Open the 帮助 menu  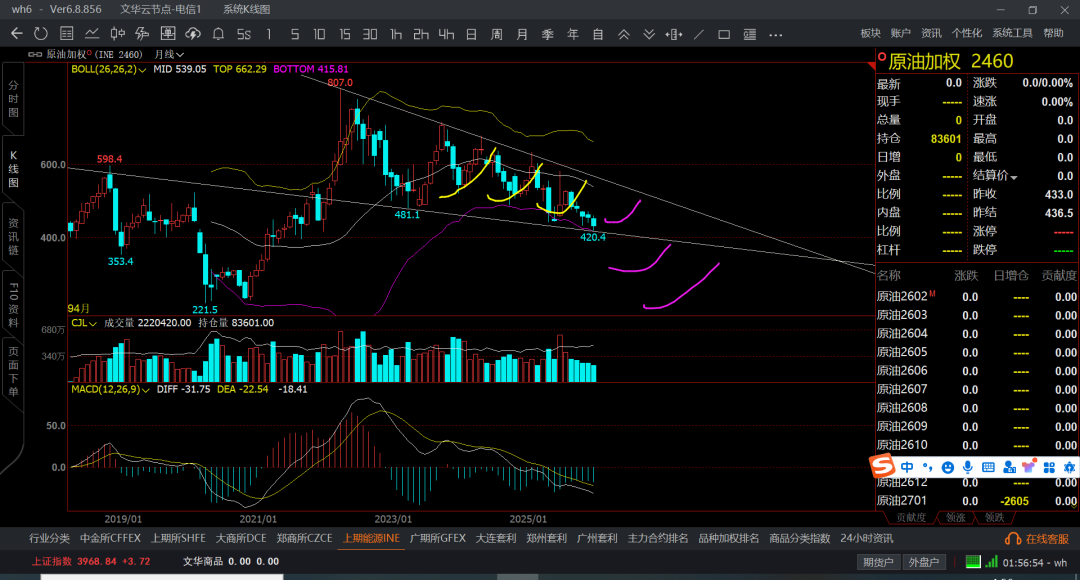point(1053,33)
